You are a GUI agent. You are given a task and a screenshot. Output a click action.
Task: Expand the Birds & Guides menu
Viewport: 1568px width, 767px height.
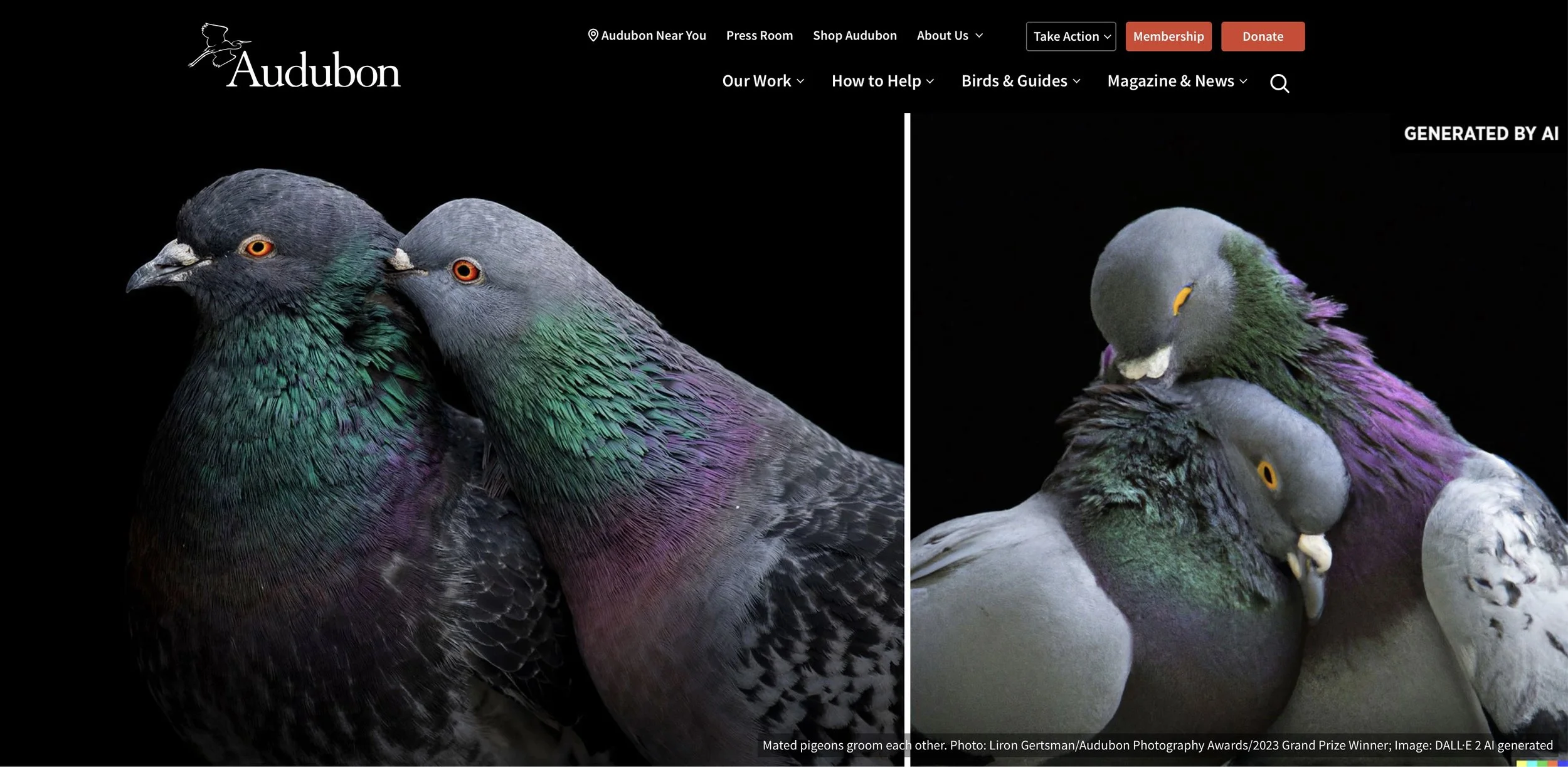click(1020, 82)
